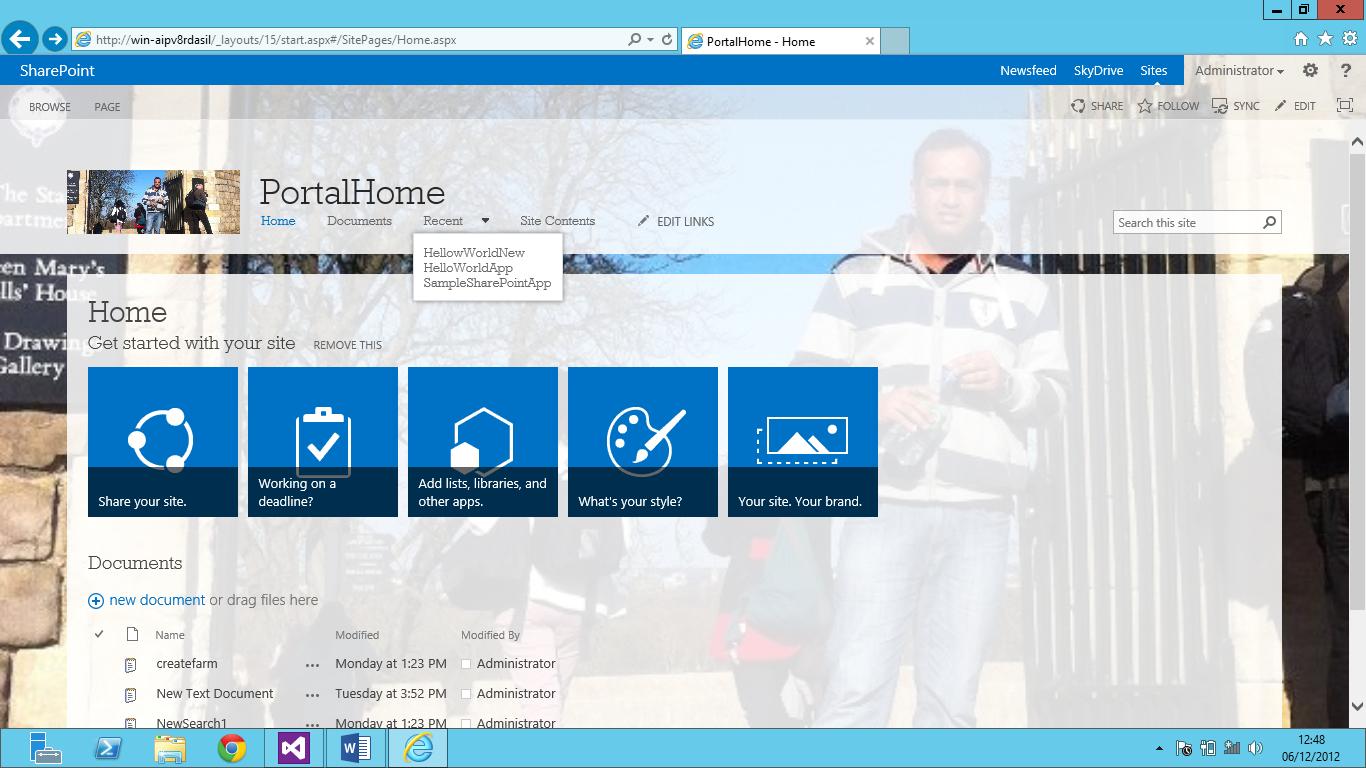
Task: Open browser favorites star
Action: pyautogui.click(x=1325, y=39)
